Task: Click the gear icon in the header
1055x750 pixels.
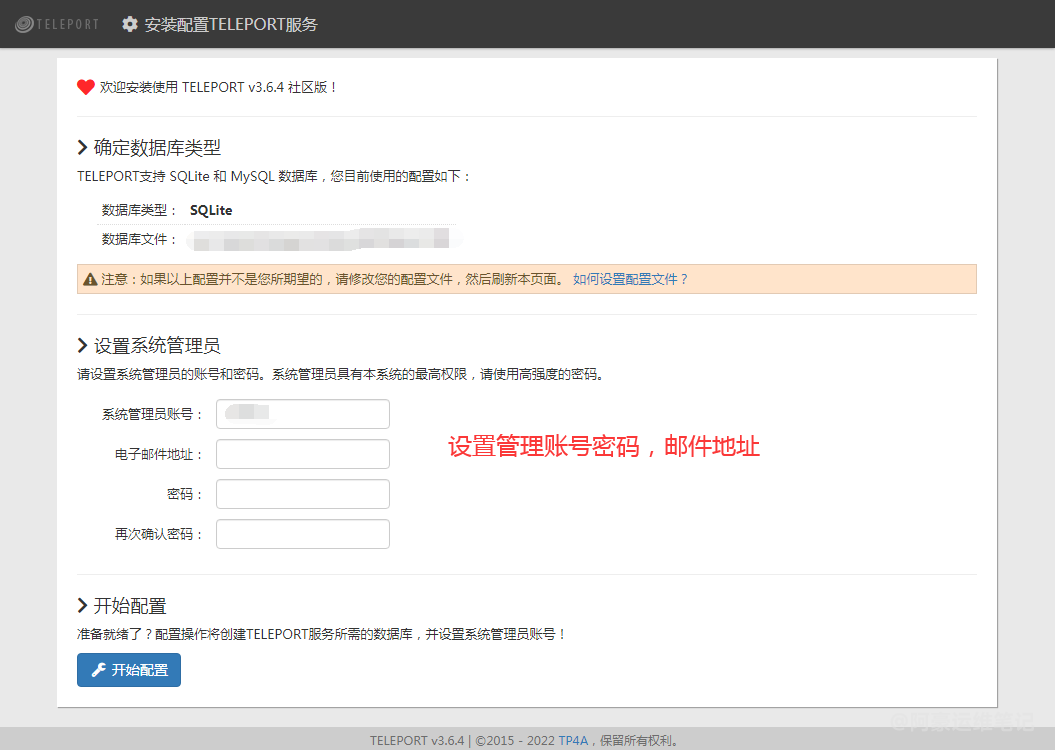Action: [x=130, y=24]
